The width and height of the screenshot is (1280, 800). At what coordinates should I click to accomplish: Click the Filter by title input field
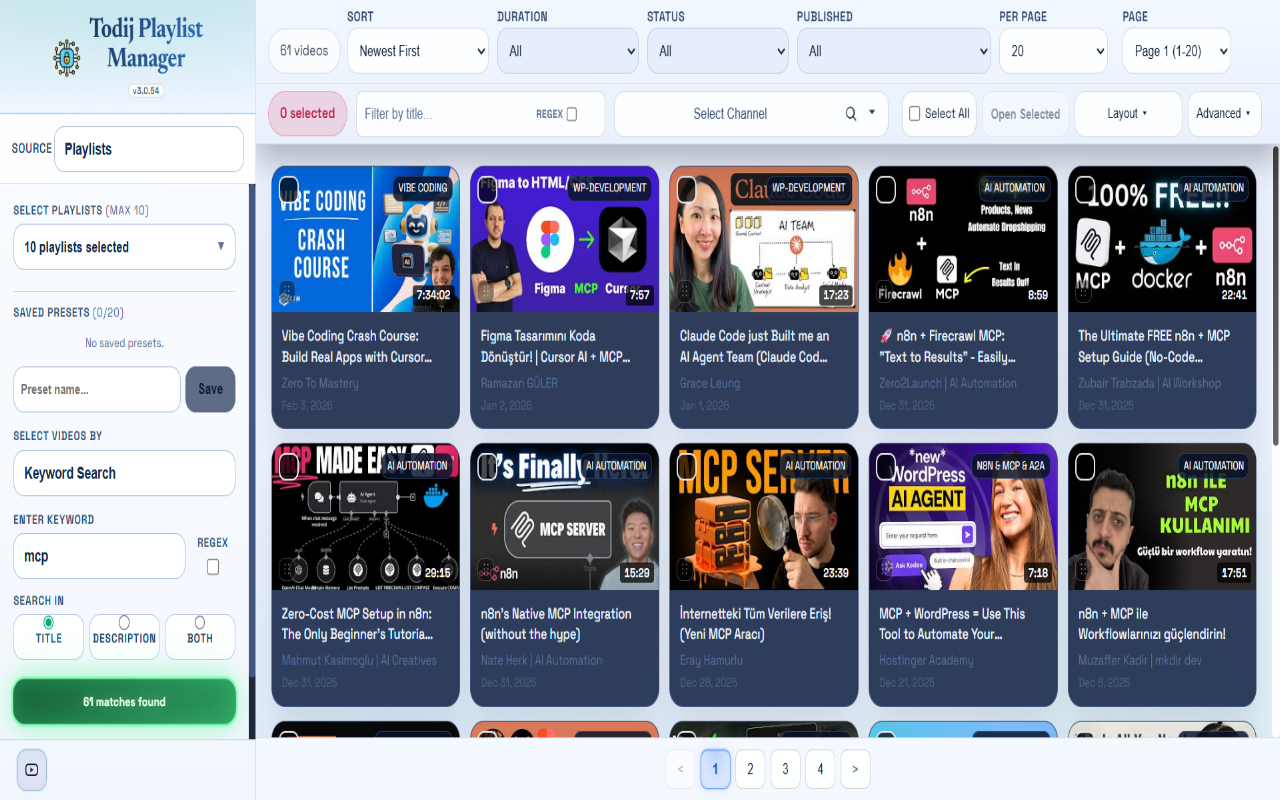click(x=445, y=114)
